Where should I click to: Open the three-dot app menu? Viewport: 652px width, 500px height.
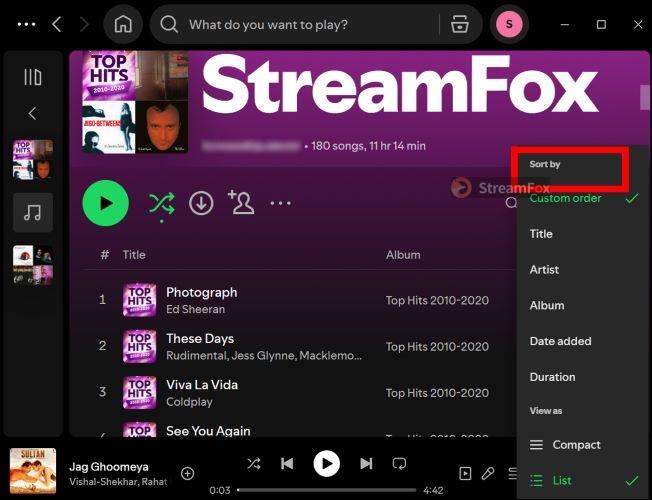coord(26,25)
